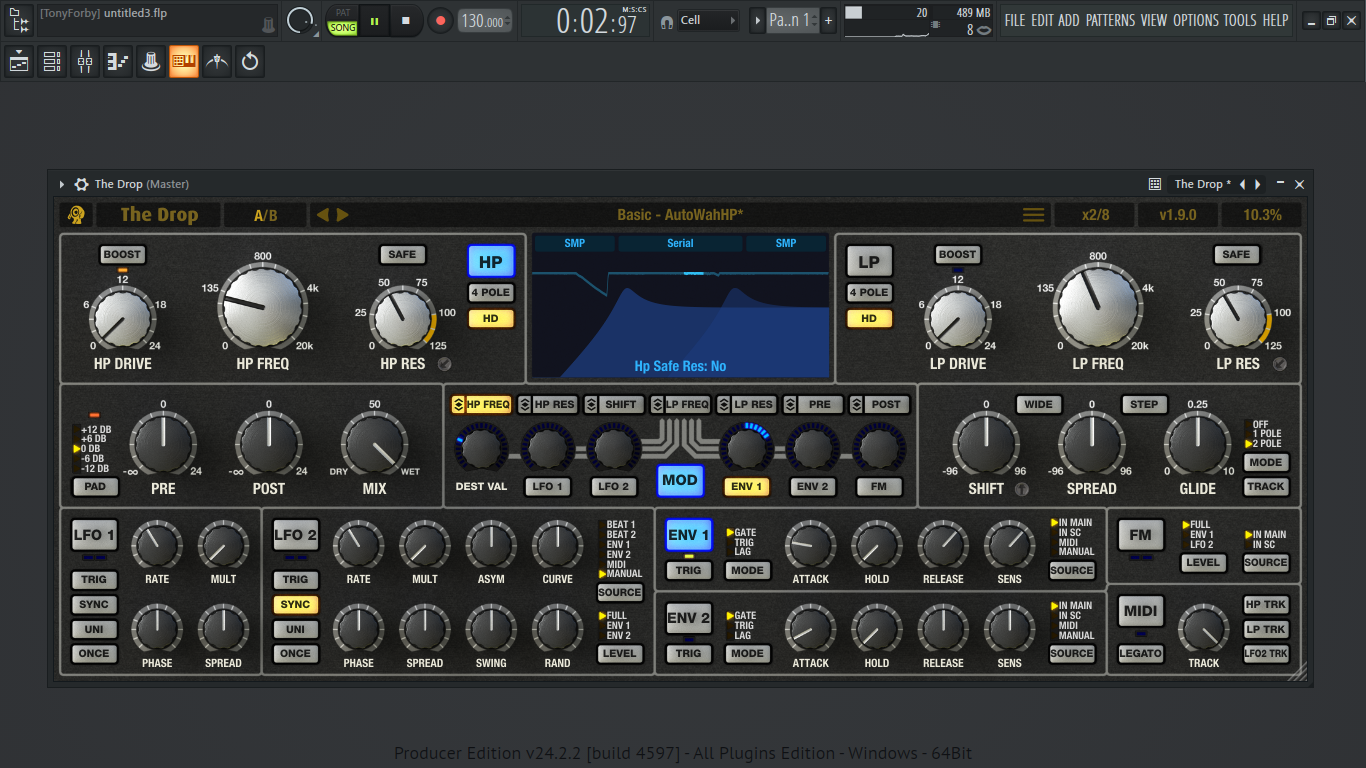
Task: Click the 130.000 tempo field
Action: [485, 21]
